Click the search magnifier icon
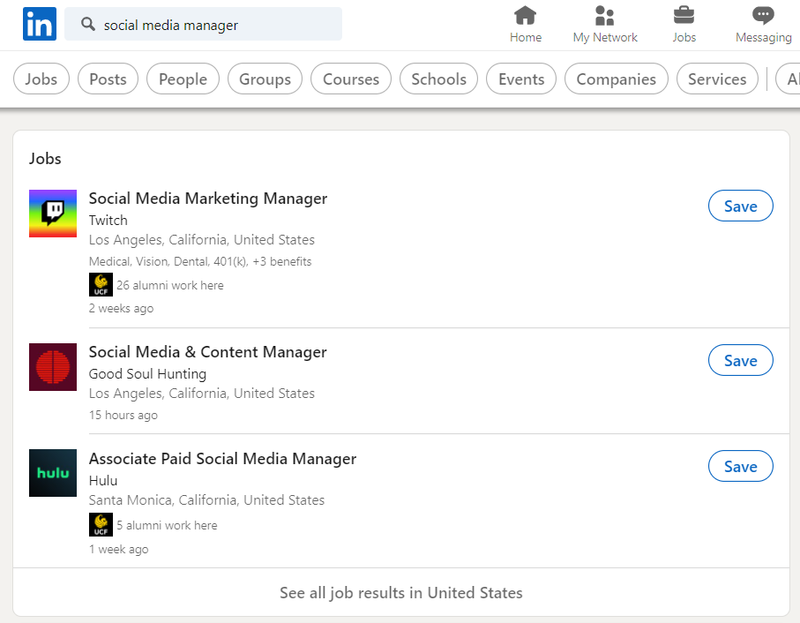The height and width of the screenshot is (623, 800). click(88, 24)
